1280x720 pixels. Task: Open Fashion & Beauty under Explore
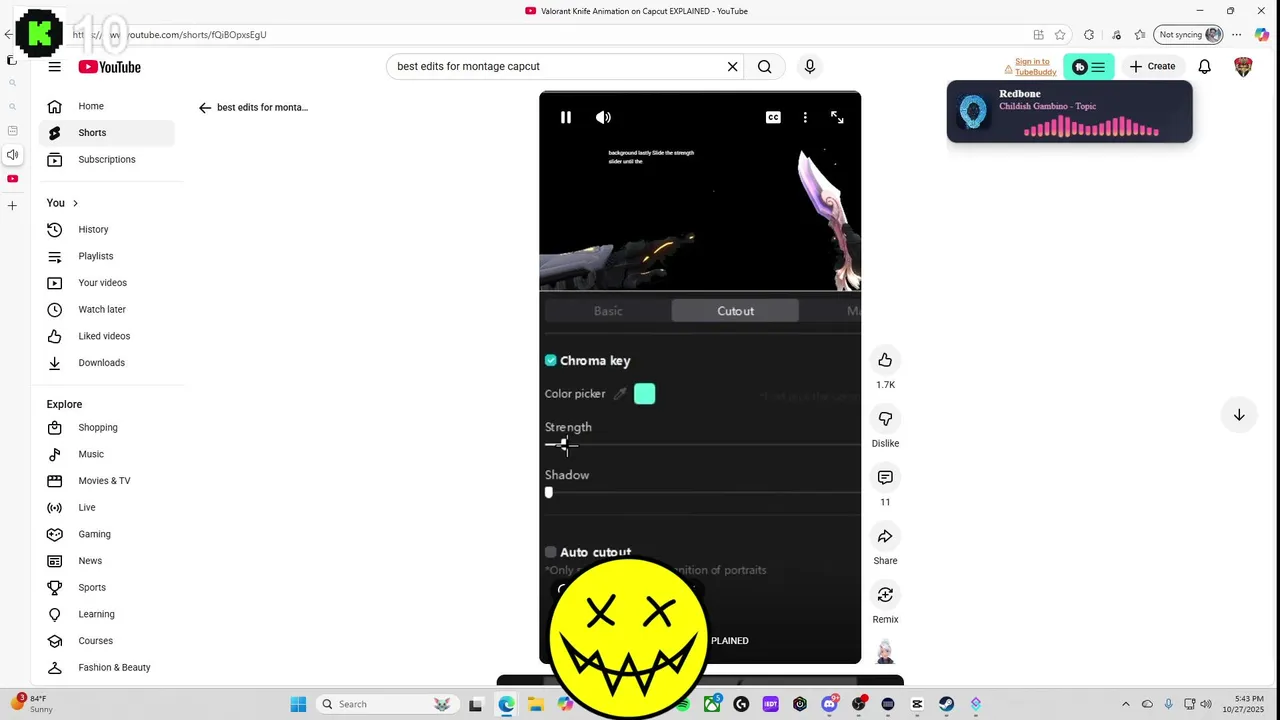pyautogui.click(x=107, y=668)
